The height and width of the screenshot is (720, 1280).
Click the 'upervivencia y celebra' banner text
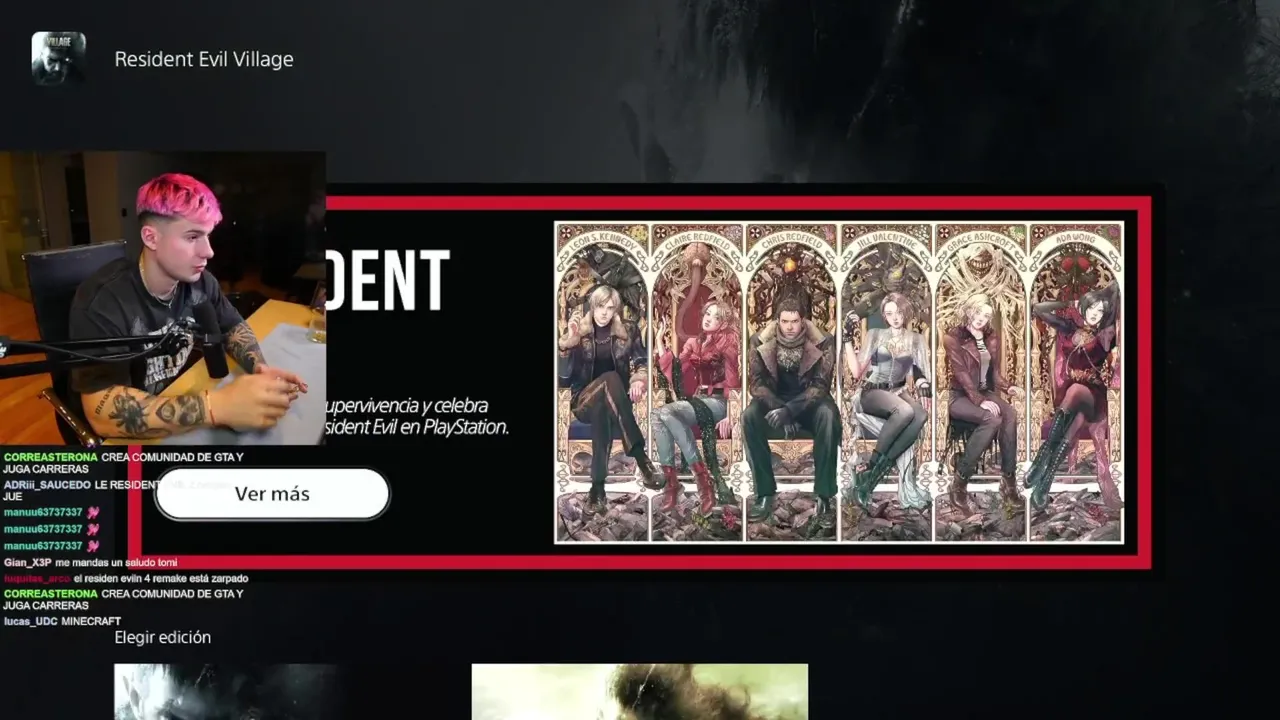(407, 406)
